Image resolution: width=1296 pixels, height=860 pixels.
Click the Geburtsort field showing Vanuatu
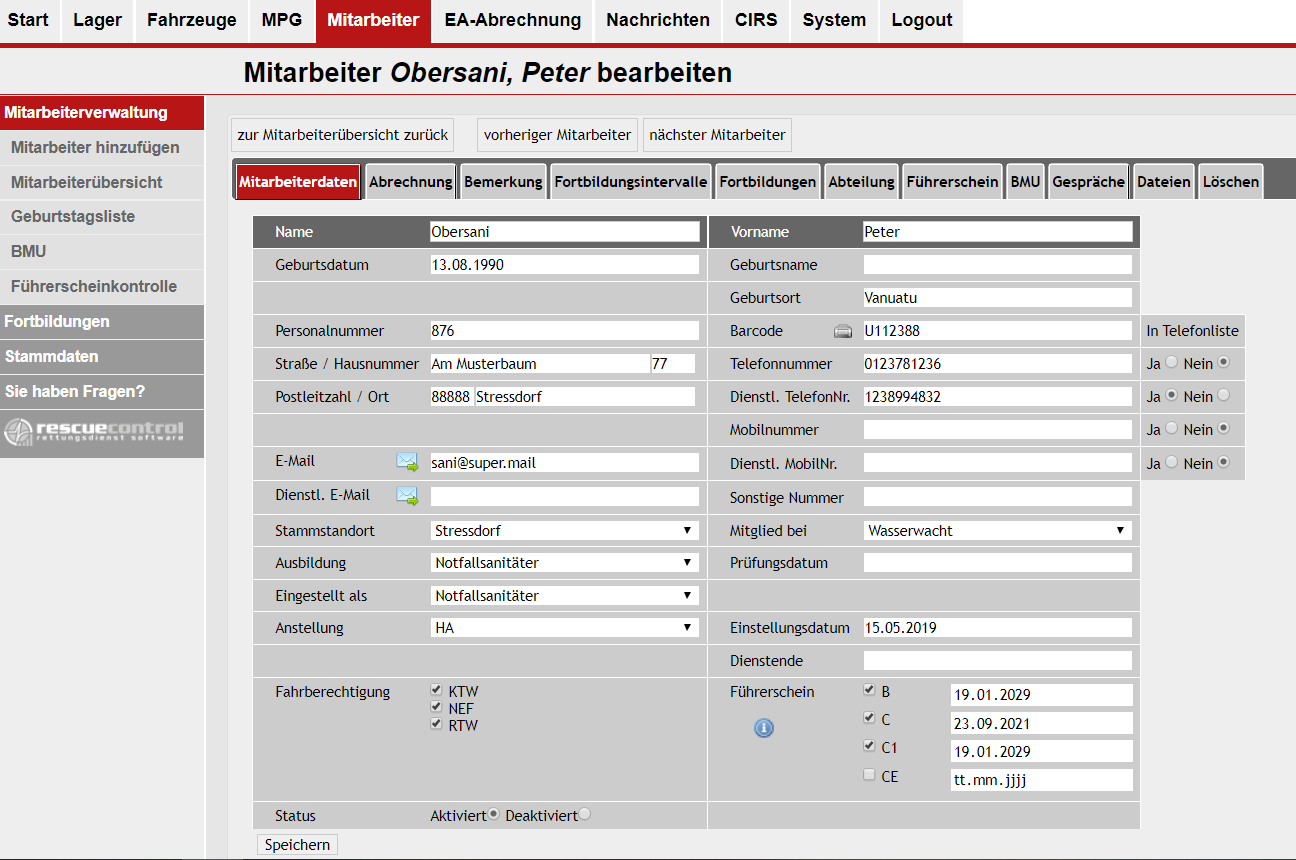tap(998, 297)
